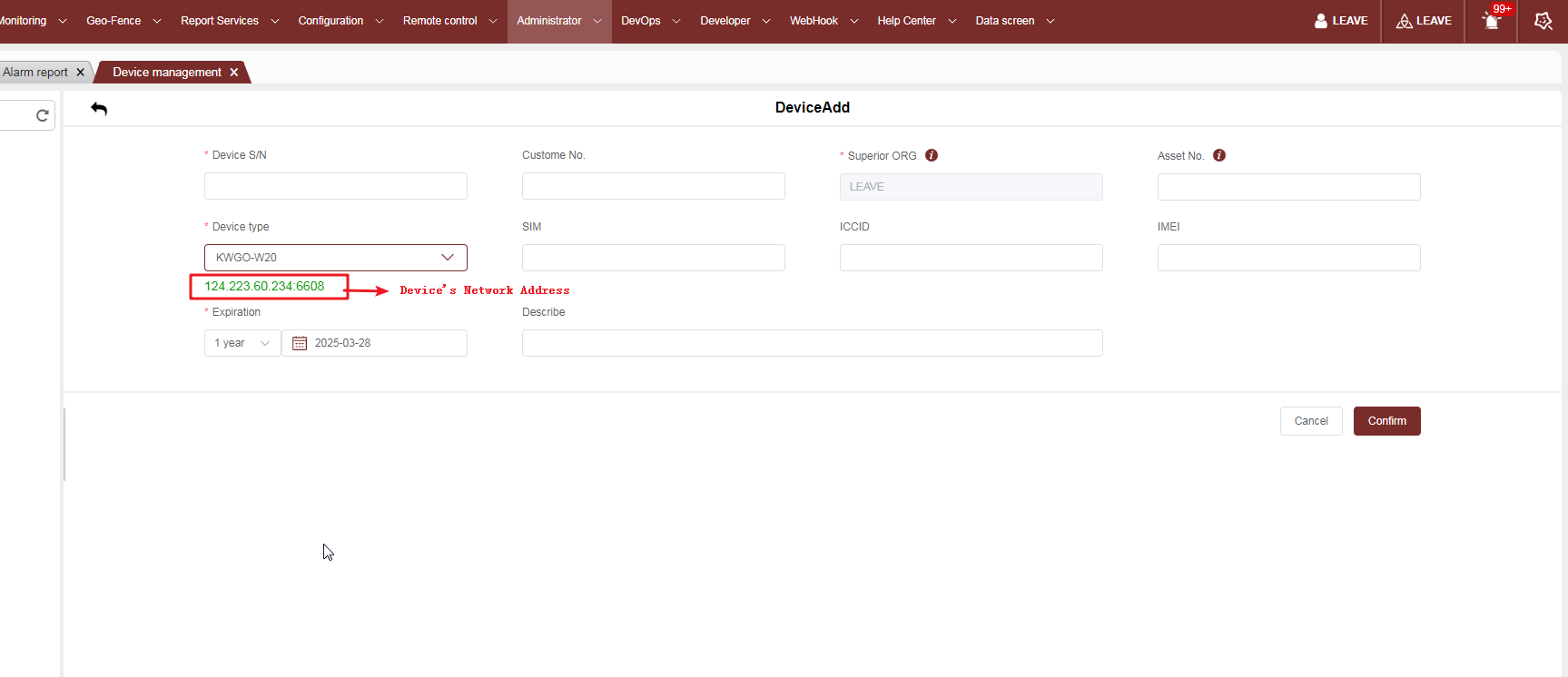
Task: Click the Asset No. info icon
Action: click(x=1219, y=155)
